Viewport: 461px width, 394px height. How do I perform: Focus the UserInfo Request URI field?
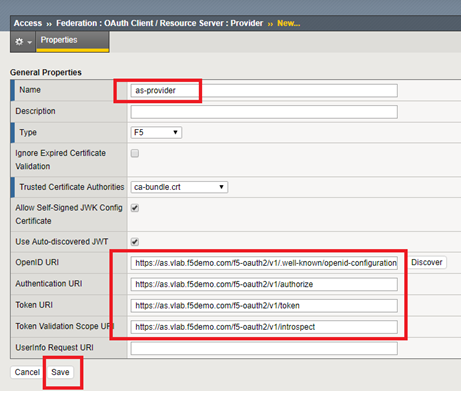[x=264, y=348]
